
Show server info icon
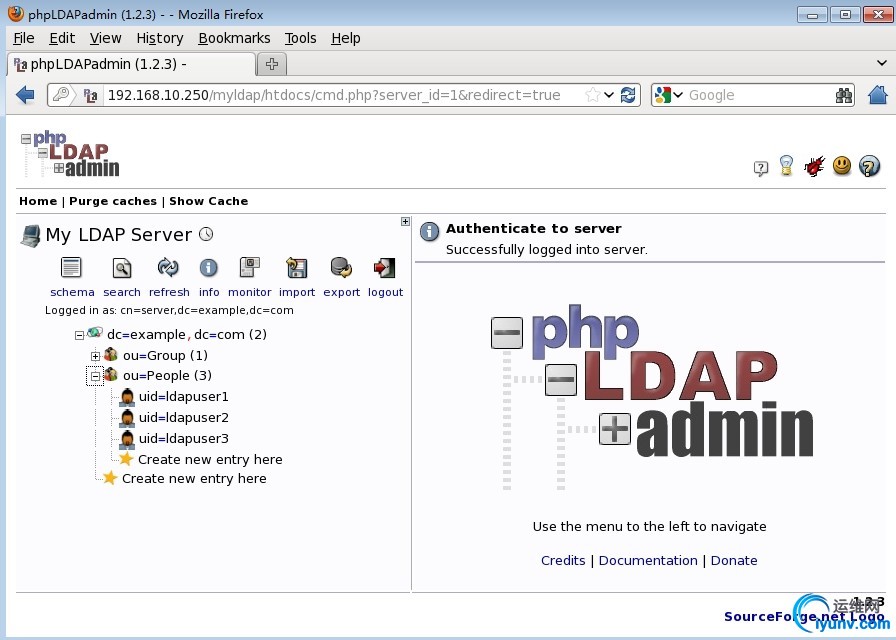209,267
